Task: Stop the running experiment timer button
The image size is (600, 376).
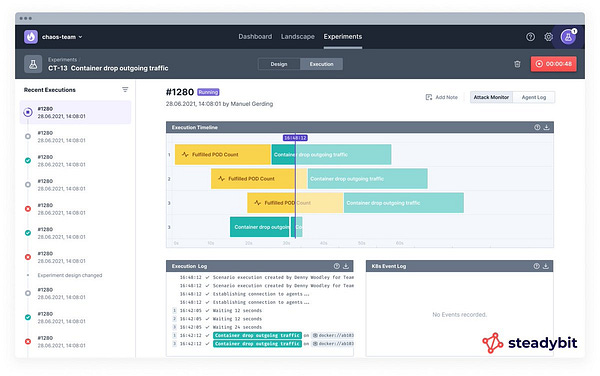Action: (553, 64)
